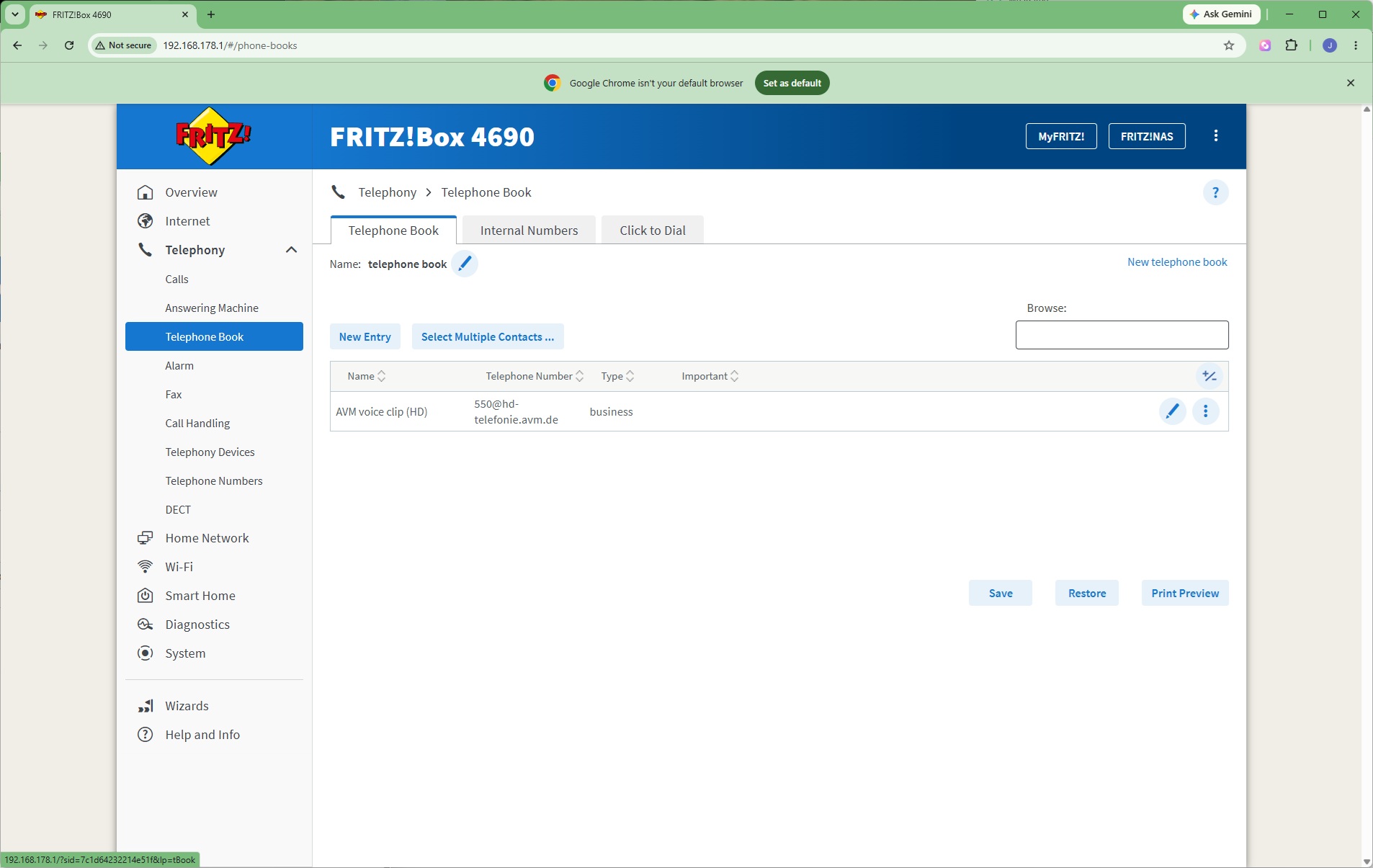Open the tab search dropdown arrow

click(14, 14)
